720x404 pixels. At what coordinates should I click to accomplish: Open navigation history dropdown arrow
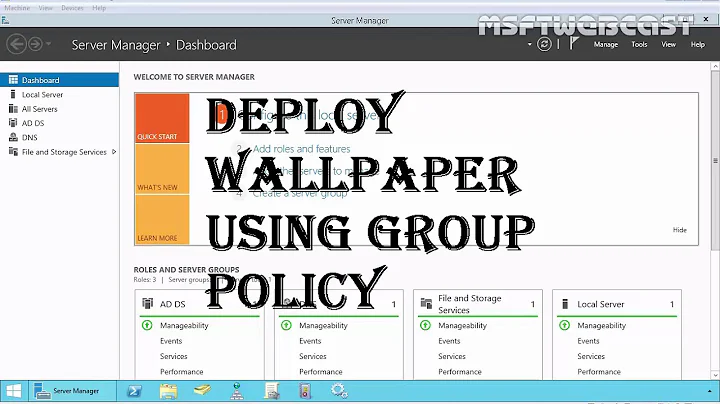pyautogui.click(x=49, y=44)
